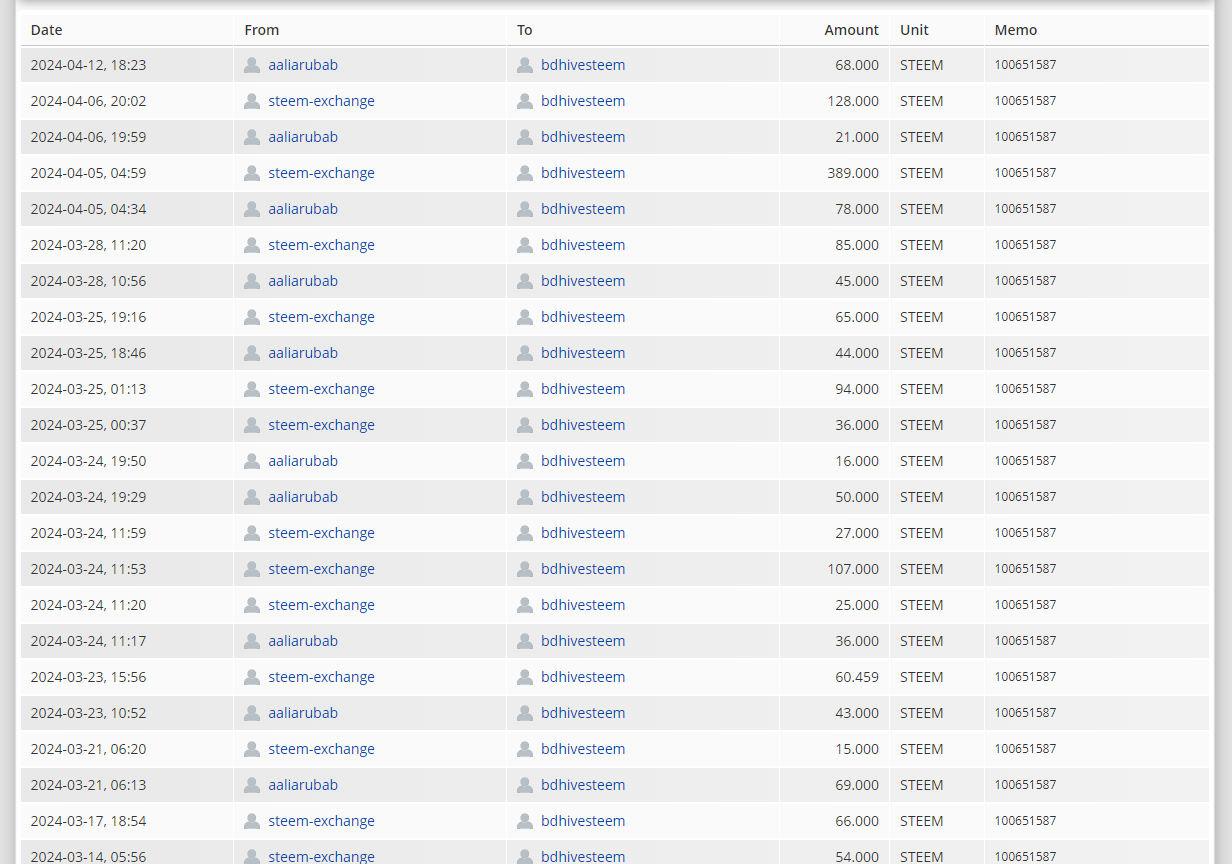Select amount 15.000 in 2024-03-21 row
The height and width of the screenshot is (864, 1232).
coord(857,749)
